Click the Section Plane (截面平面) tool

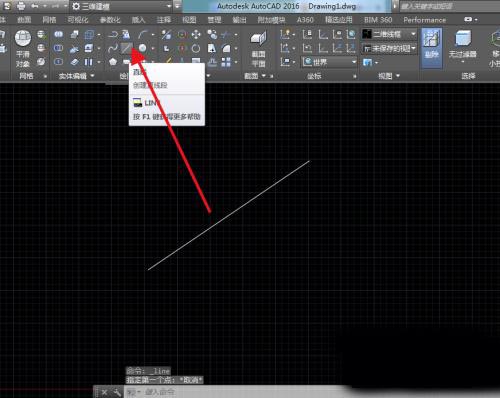258,49
